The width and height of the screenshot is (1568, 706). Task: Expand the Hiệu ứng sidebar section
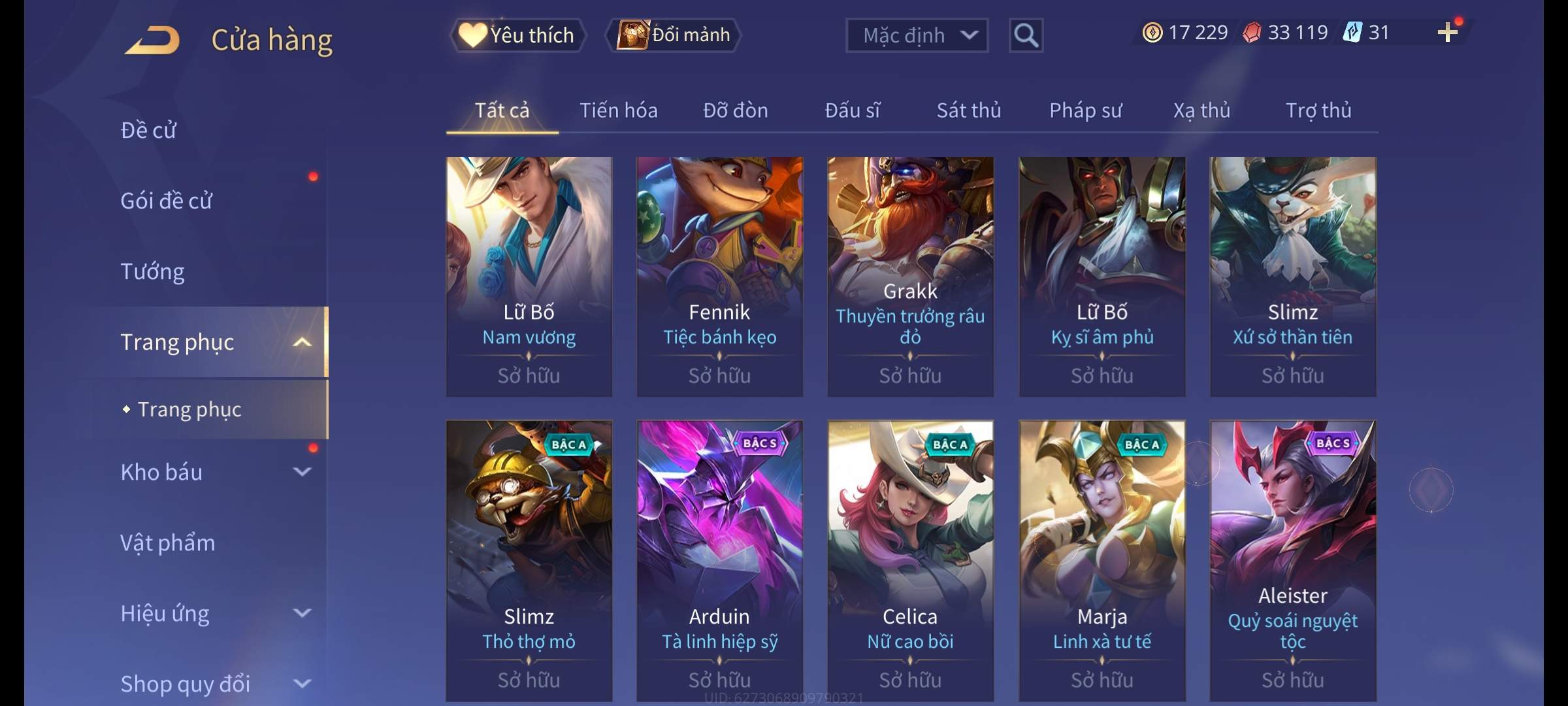tap(302, 613)
